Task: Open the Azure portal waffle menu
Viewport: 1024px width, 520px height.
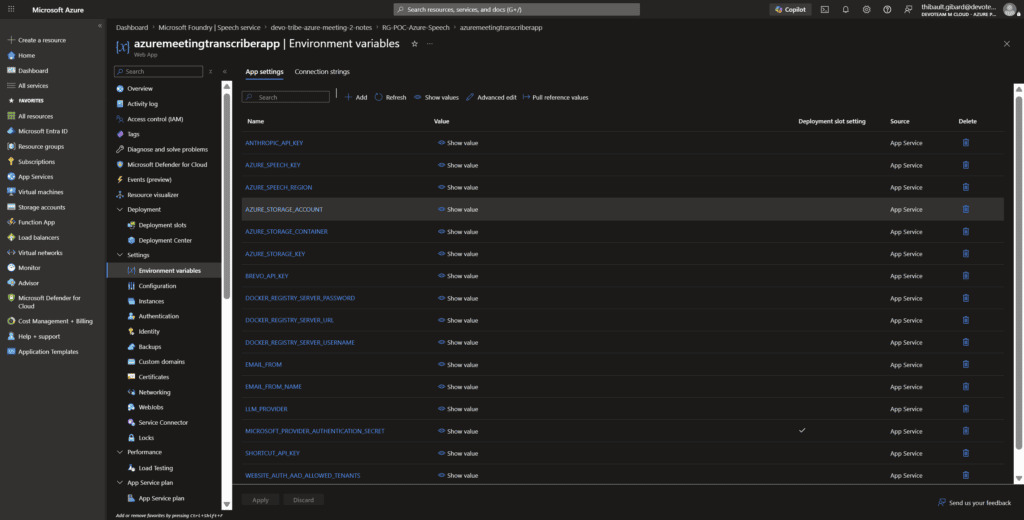Action: (11, 9)
